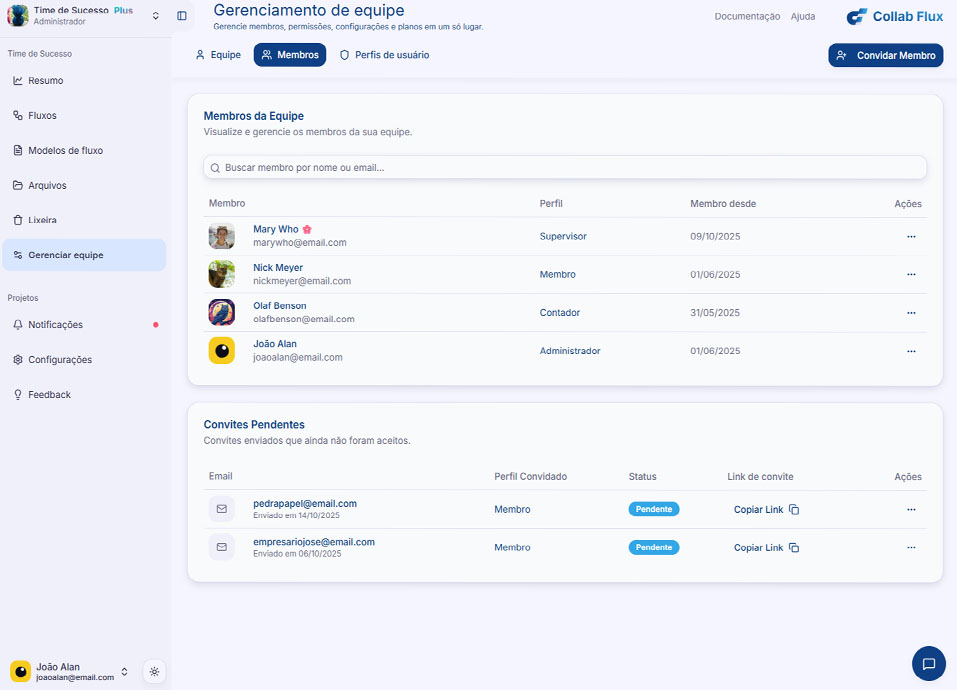Open the chat support bubble icon
Screen dimensions: 957x690
pos(928,663)
